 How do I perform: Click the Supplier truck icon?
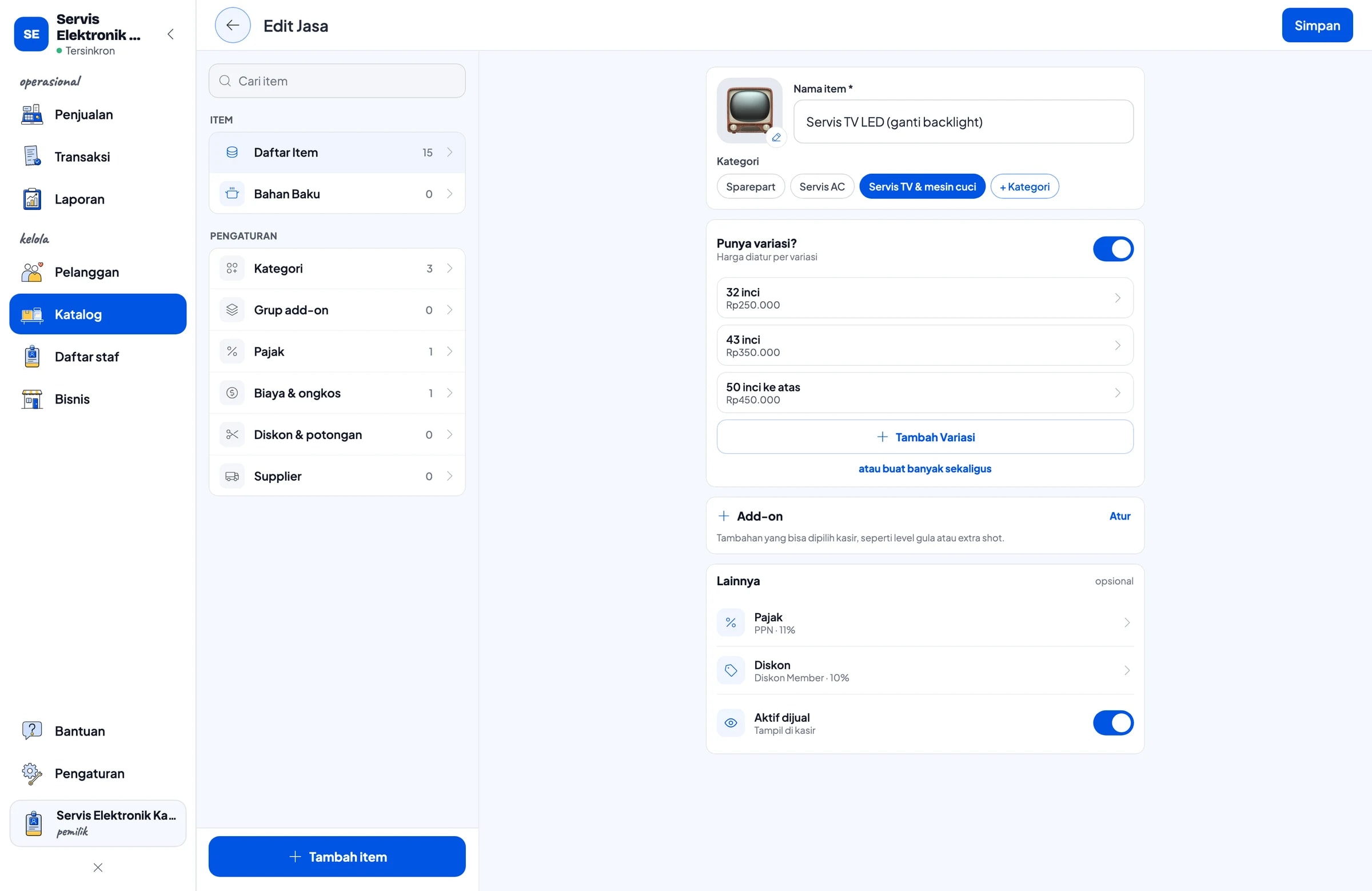click(x=232, y=476)
